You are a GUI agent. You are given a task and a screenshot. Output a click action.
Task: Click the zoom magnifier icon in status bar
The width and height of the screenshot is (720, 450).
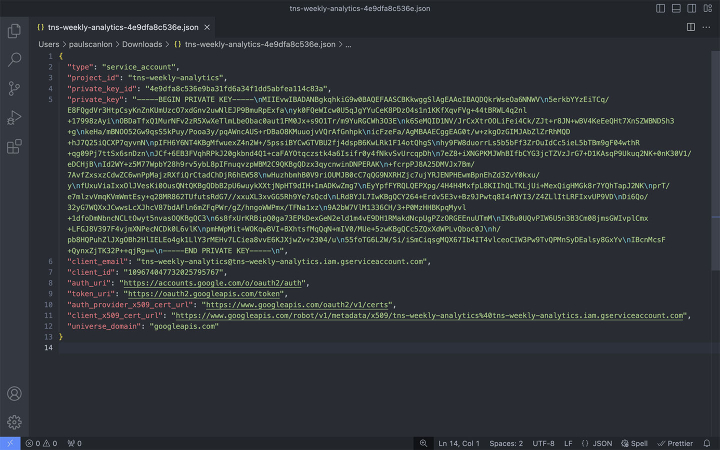[x=423, y=443]
